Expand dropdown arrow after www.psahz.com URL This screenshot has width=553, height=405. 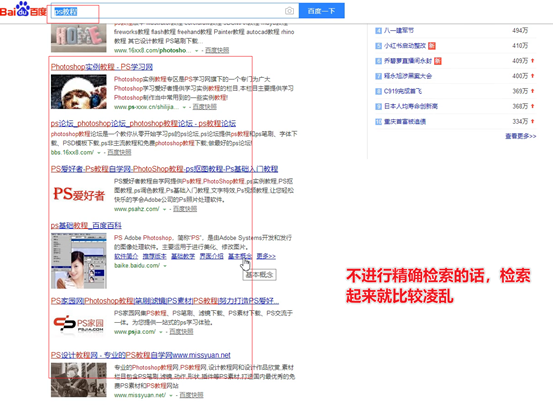tap(164, 210)
